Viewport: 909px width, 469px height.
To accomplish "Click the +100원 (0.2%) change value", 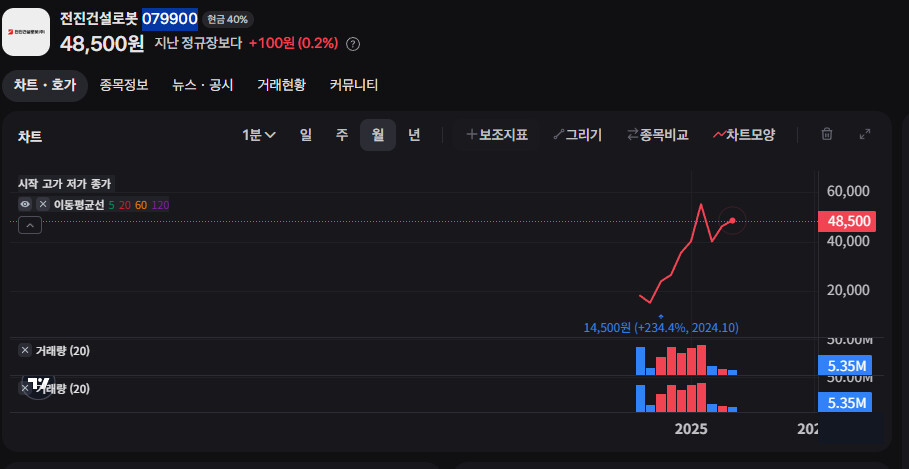I will 293,43.
